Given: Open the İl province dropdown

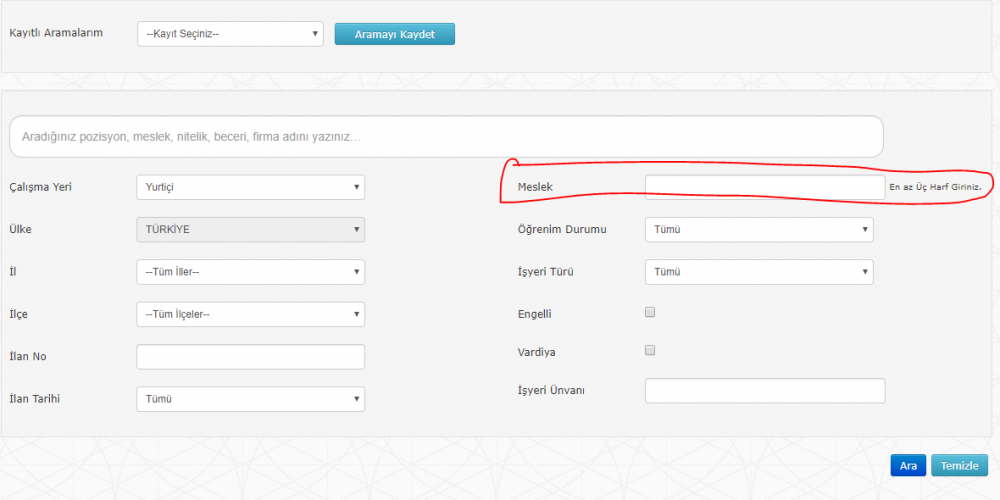Looking at the screenshot, I should pyautogui.click(x=250, y=272).
